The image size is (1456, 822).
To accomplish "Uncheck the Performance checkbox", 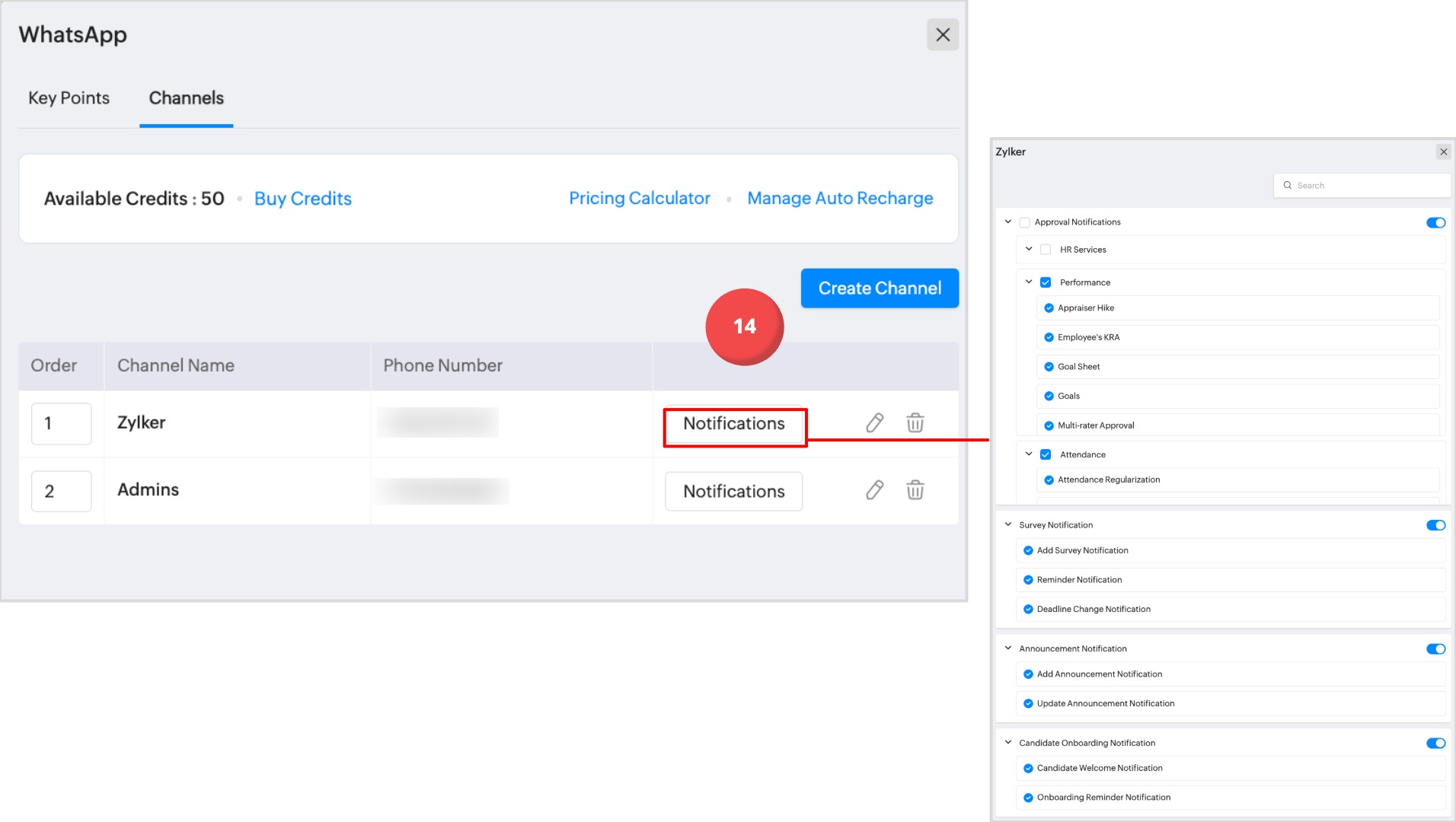I will pos(1046,282).
